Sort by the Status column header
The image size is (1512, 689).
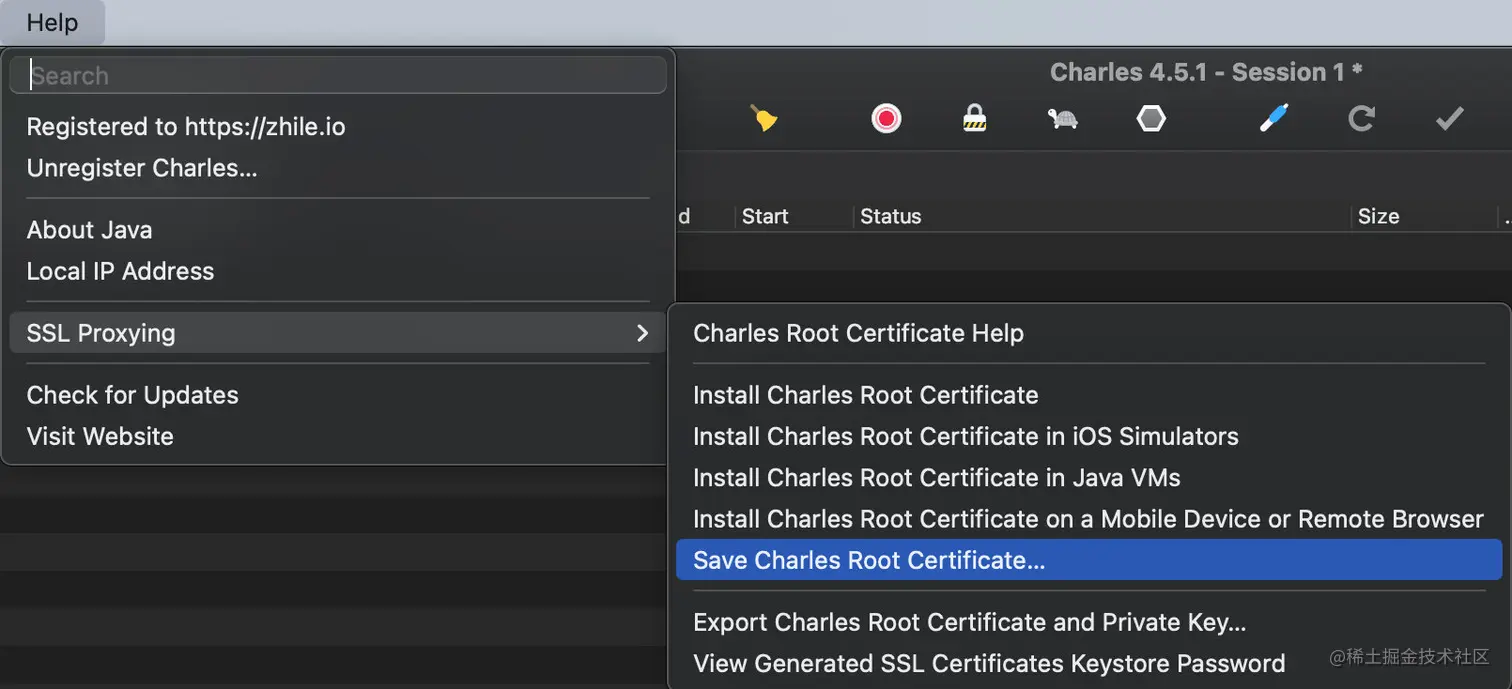coord(1101,216)
